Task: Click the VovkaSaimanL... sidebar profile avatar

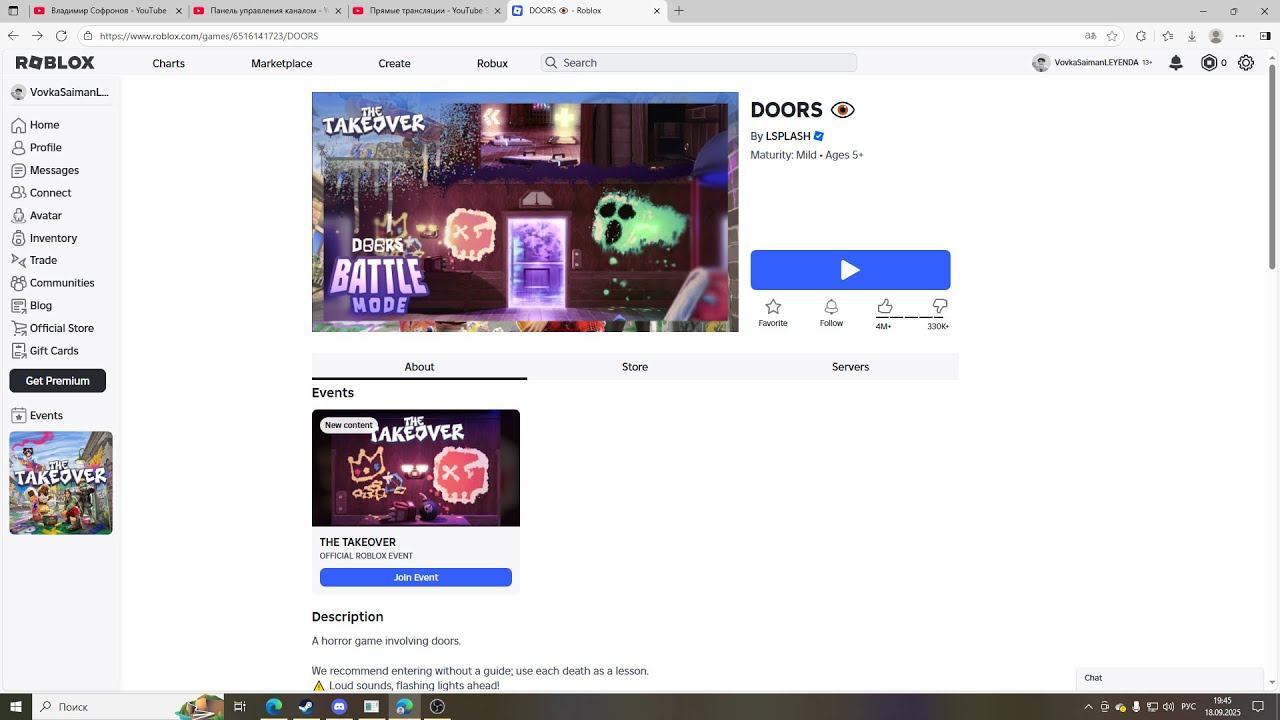Action: (18, 92)
